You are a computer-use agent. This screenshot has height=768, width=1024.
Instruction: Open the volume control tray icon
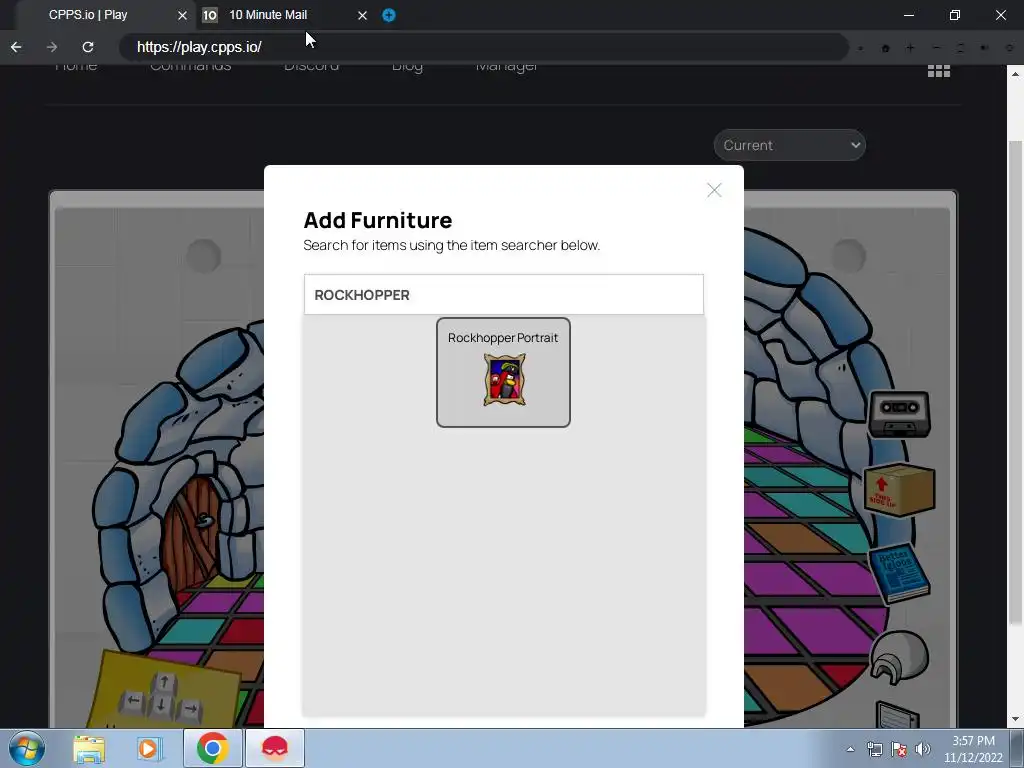922,749
